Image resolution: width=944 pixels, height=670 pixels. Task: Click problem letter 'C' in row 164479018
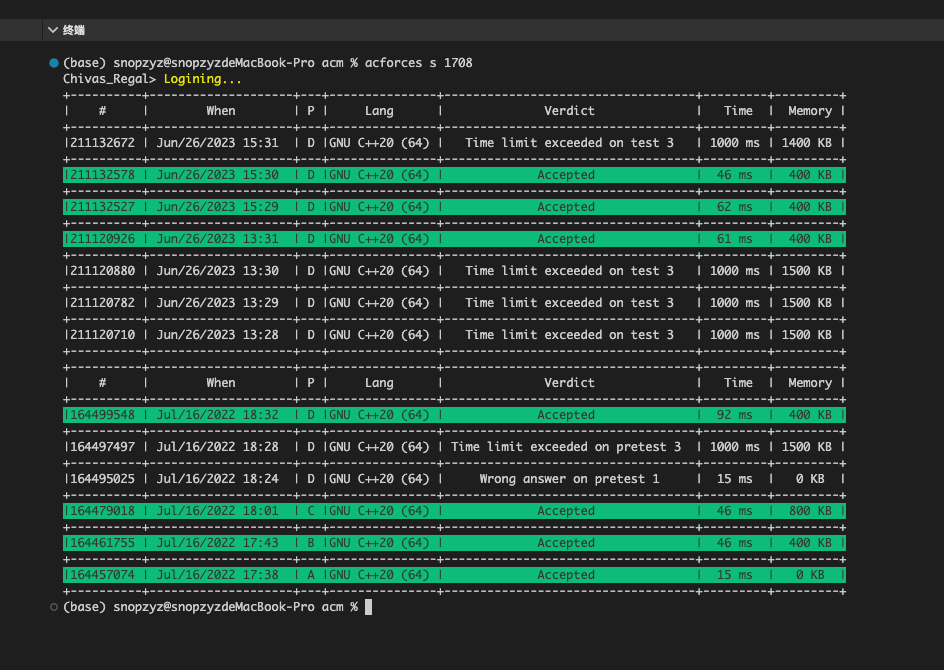(x=311, y=510)
